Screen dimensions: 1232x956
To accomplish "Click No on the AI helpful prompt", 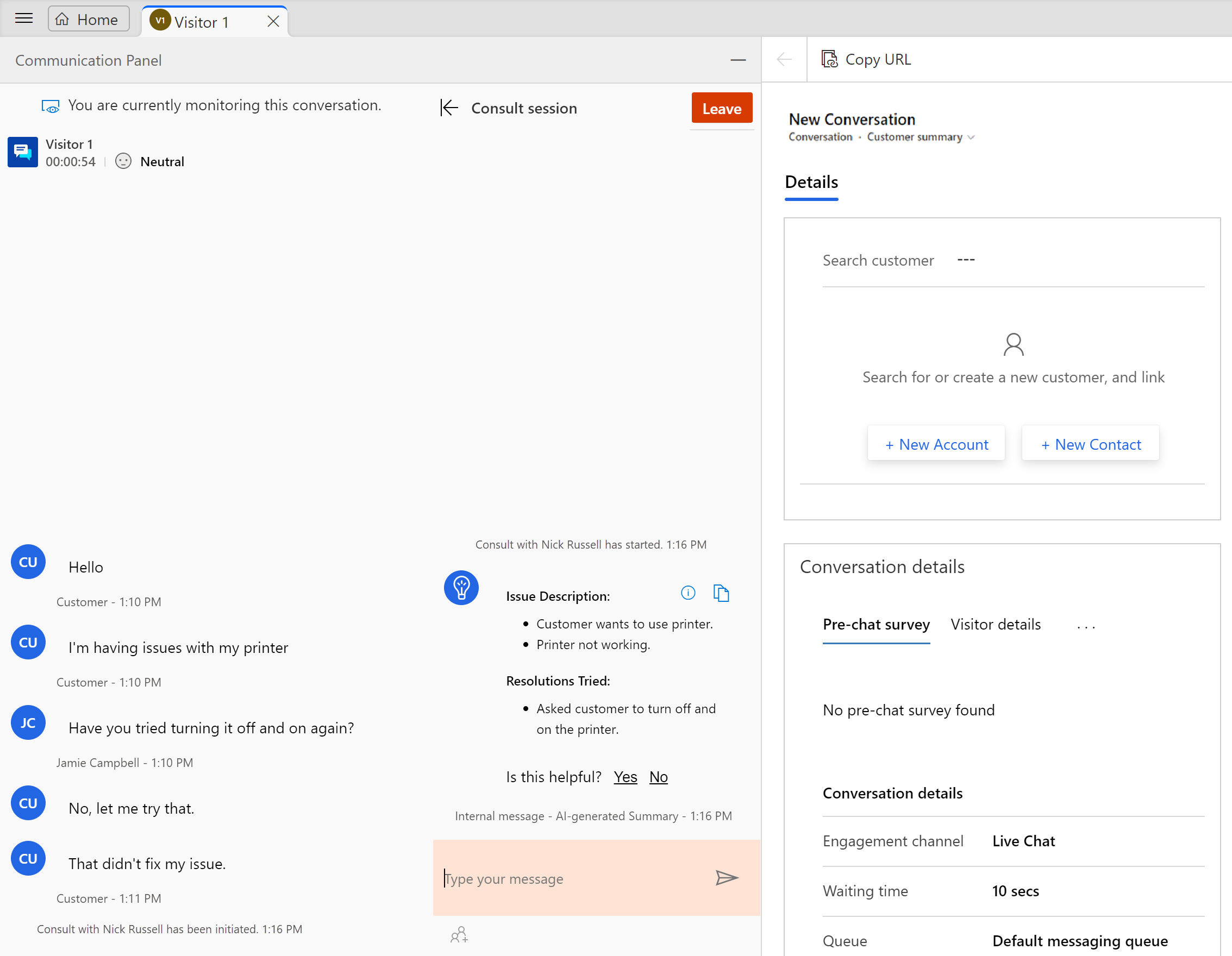I will point(659,776).
